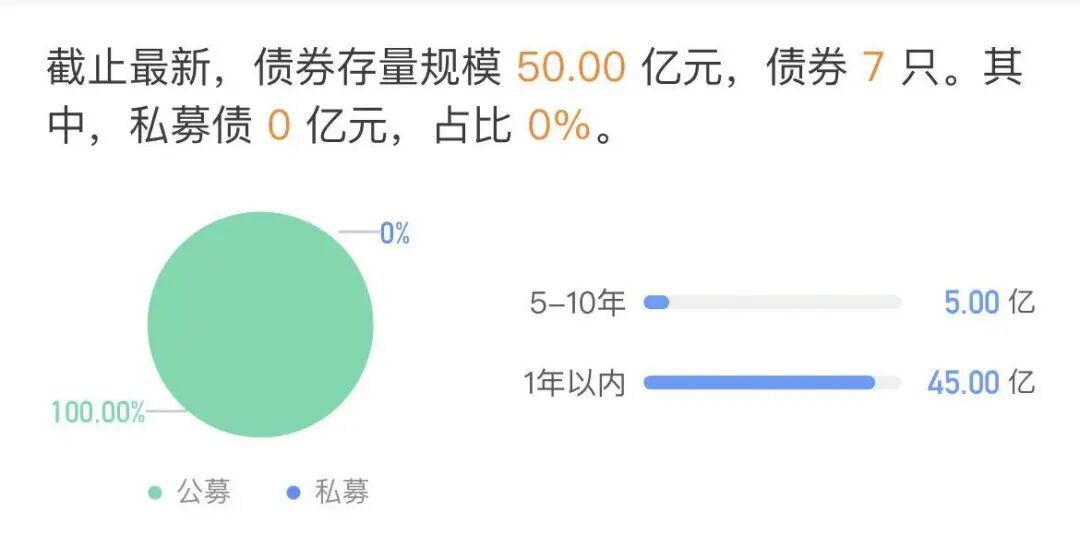Click the orange 0% ratio in text
Image resolution: width=1080 pixels, height=536 pixels.
557,128
